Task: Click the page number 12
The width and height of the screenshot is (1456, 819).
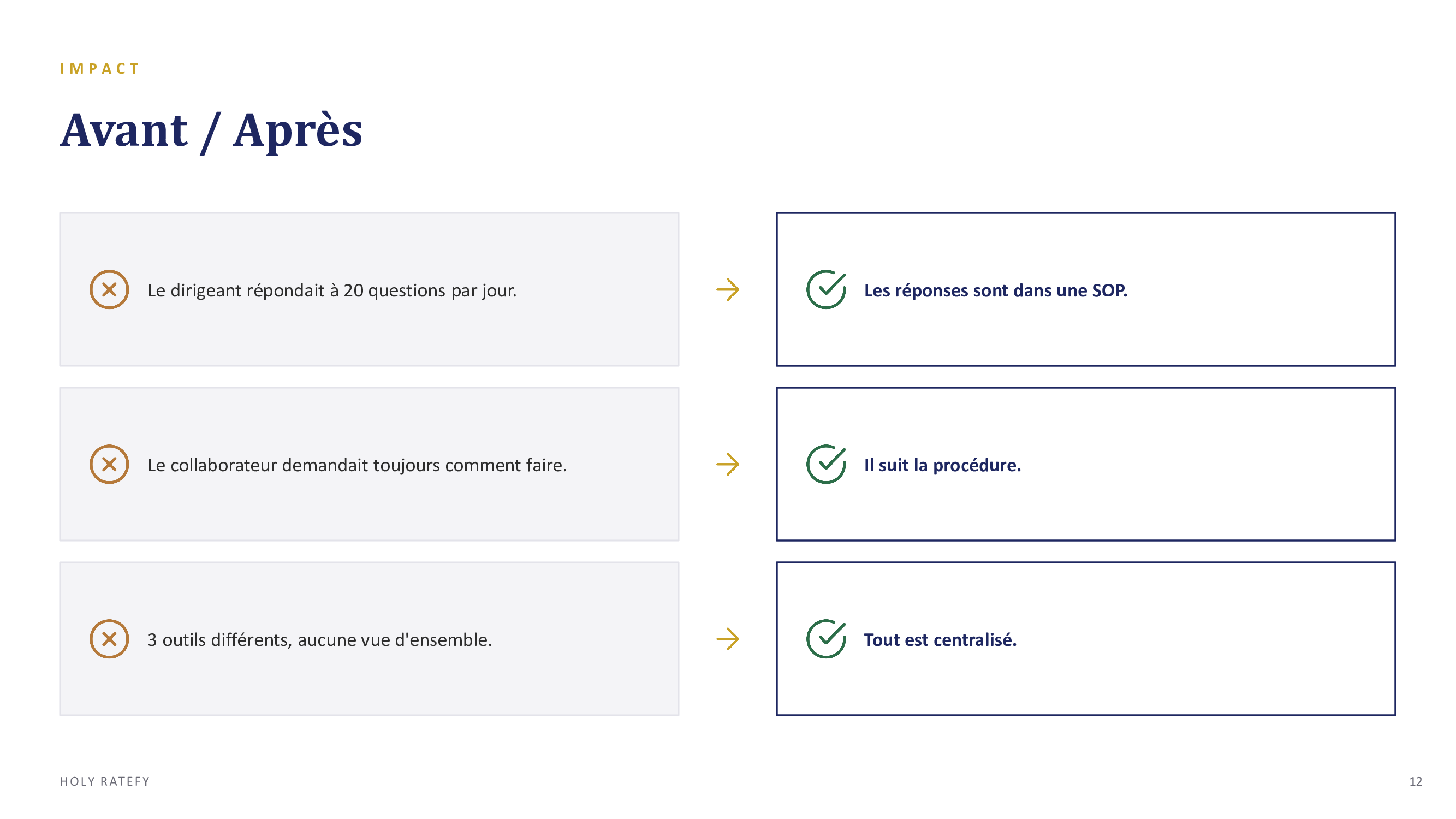Action: [1415, 781]
